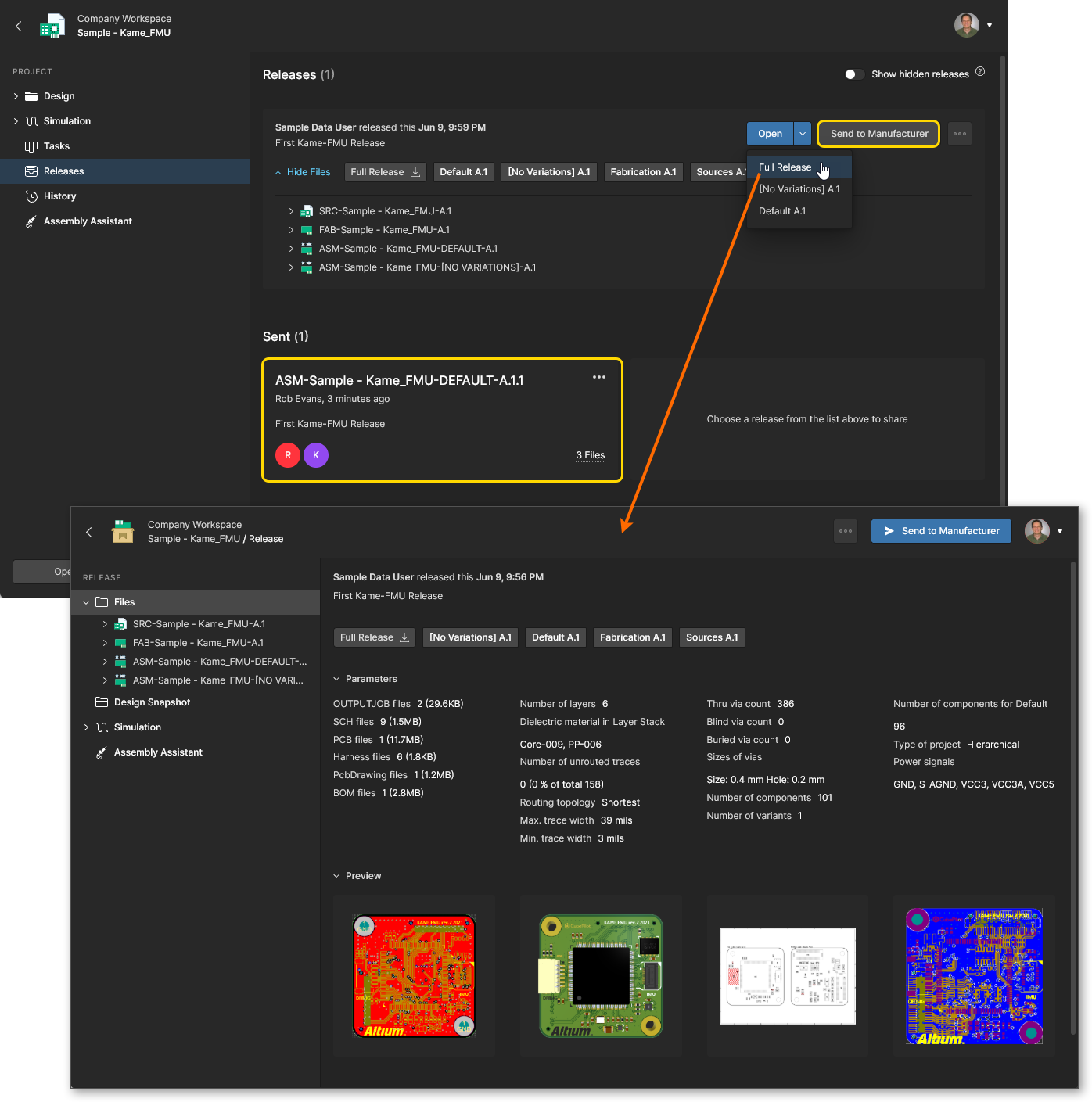Expand FAB-Sample - Kame_FMU-A.1 in releases list
The image size is (1092, 1102).
[291, 230]
